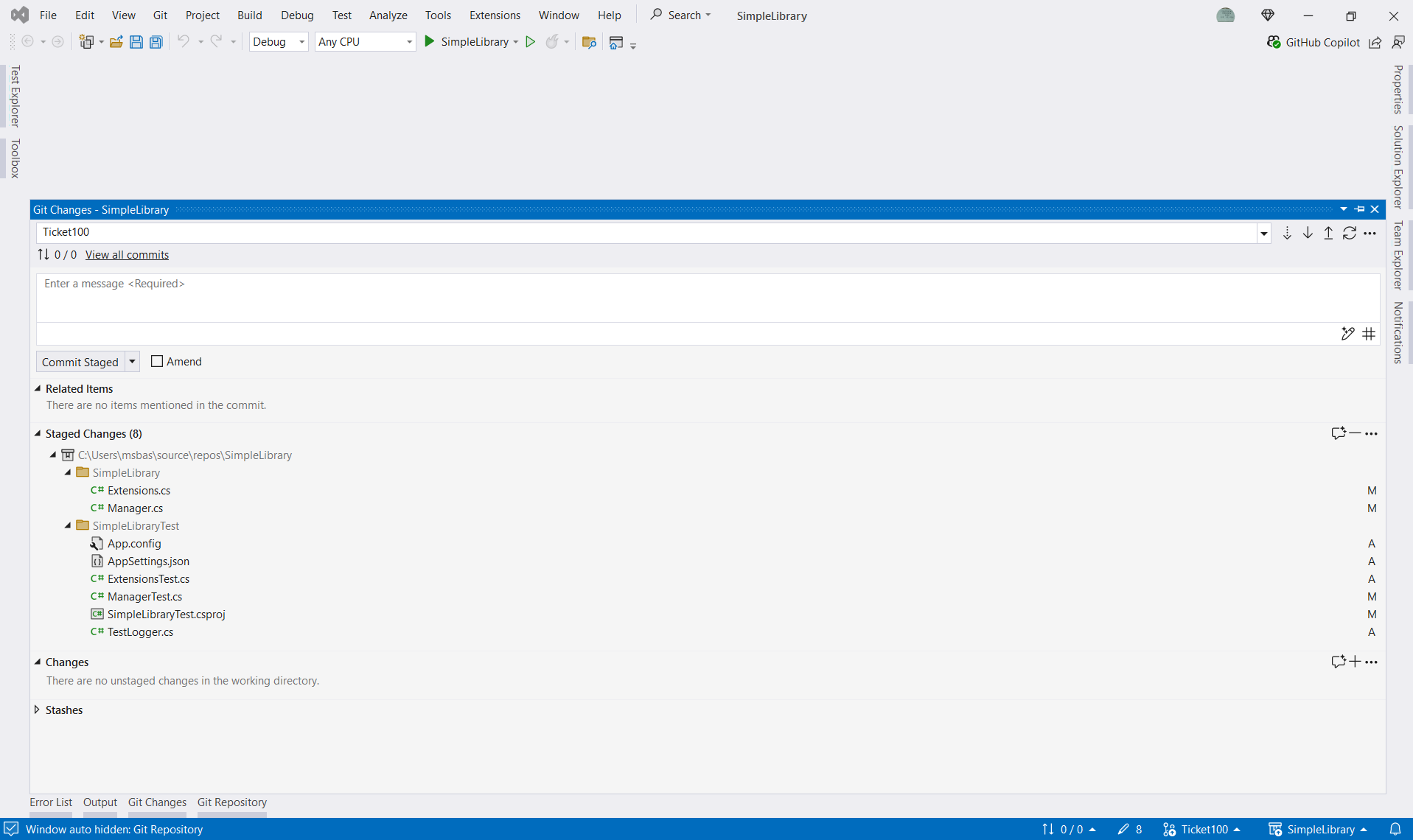Open Changes section ellipsis menu

(1371, 662)
